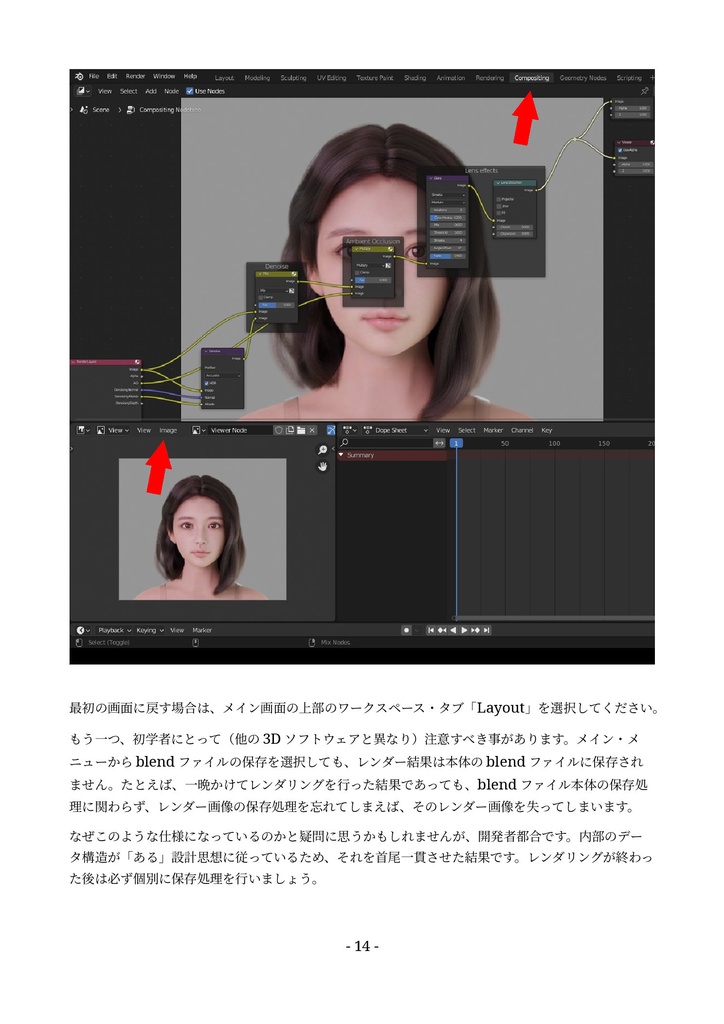This screenshot has height=1024, width=724.
Task: Open the Multiply blend type dropdown
Action: pyautogui.click(x=369, y=266)
